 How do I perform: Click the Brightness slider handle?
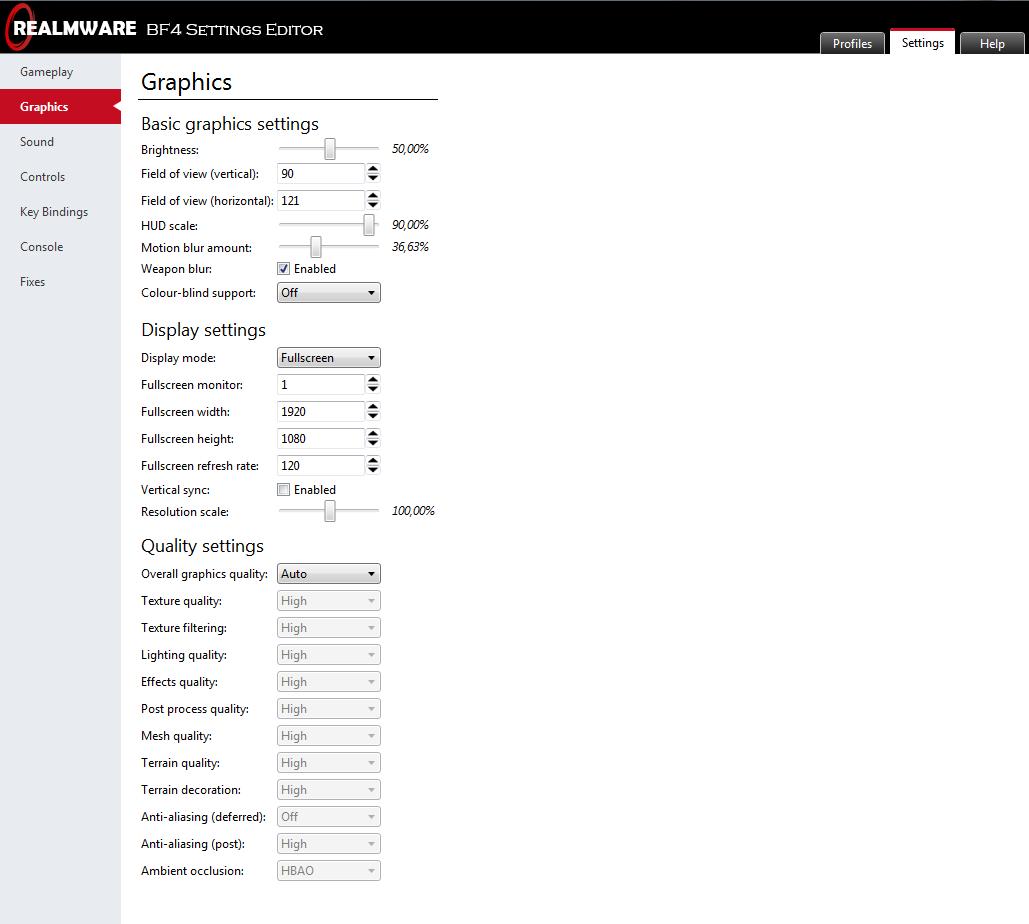[330, 149]
